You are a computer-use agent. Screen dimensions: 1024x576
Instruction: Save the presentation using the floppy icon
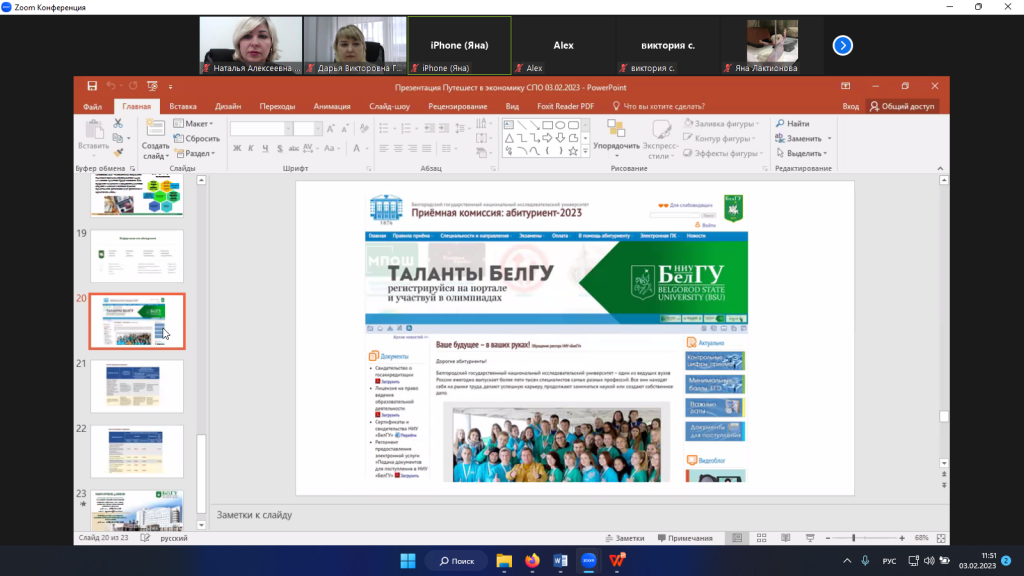[x=92, y=86]
